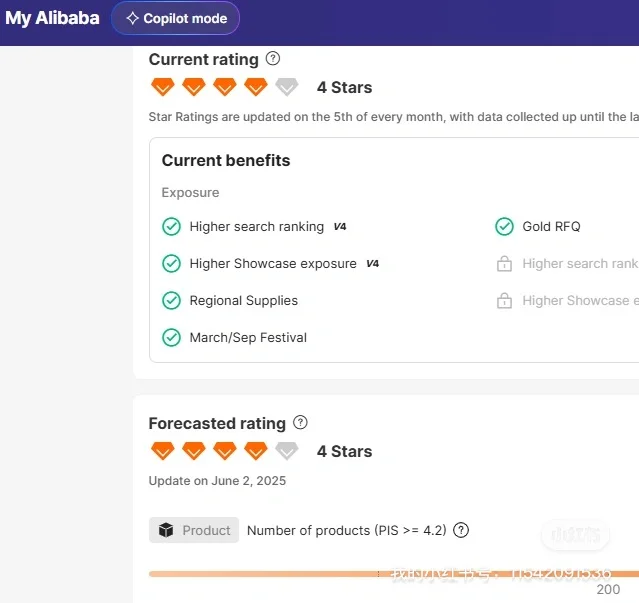Click the Current rating help icon
The height and width of the screenshot is (603, 639).
pos(273,59)
